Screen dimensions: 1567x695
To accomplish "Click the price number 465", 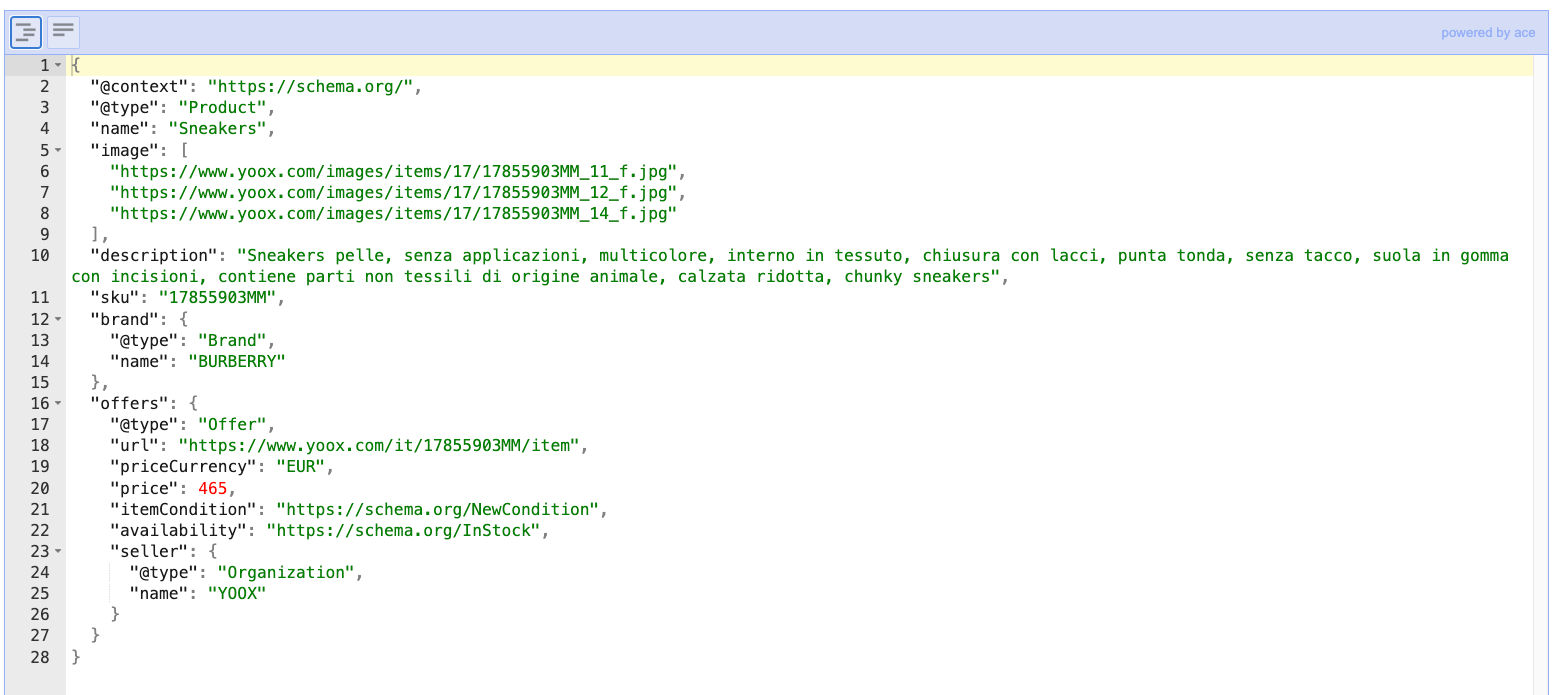I will (212, 488).
